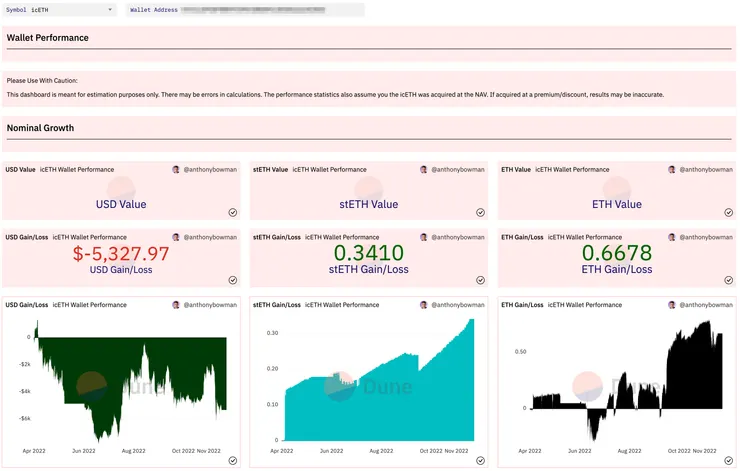
Task: Click checkmark icon on stETH Value card
Action: tap(480, 212)
